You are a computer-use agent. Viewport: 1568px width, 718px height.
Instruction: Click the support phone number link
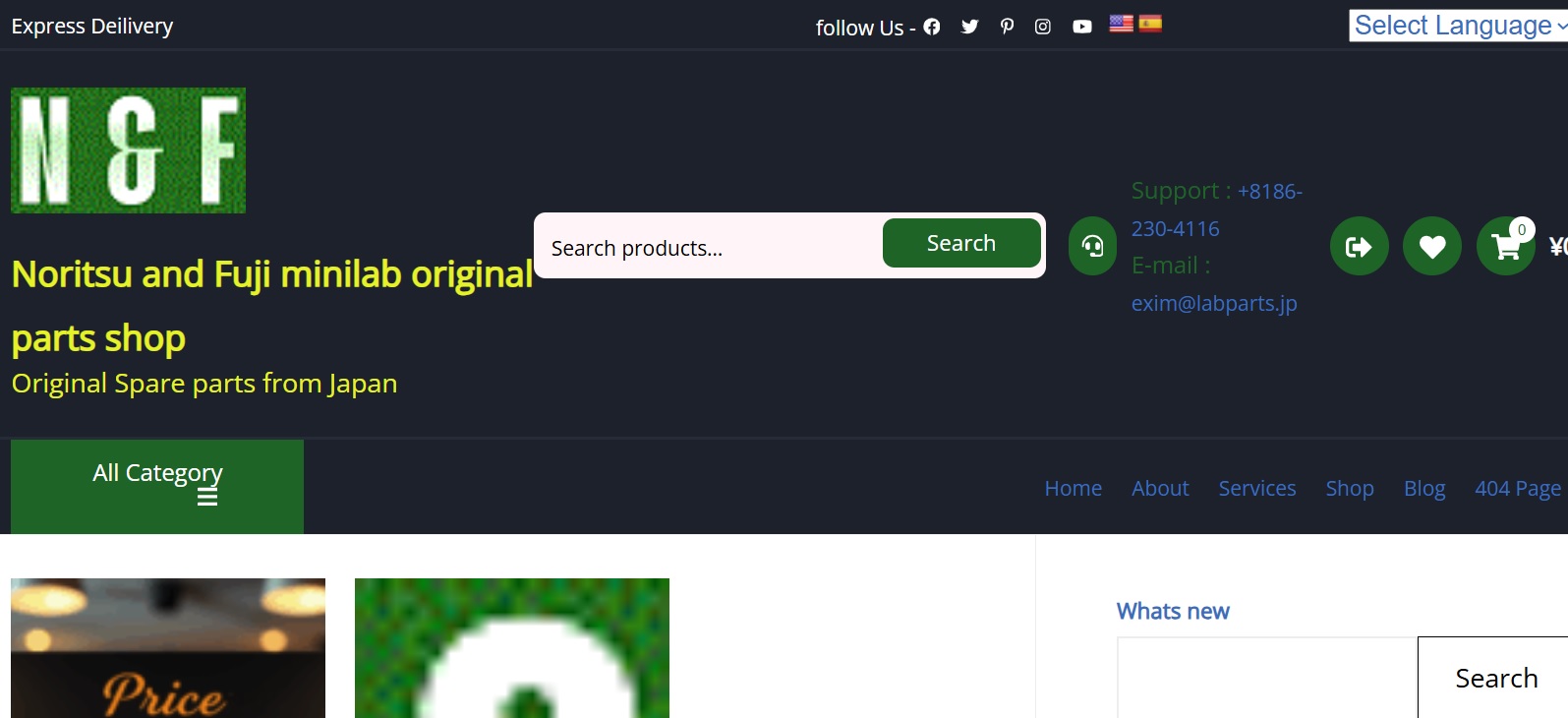pos(1217,209)
